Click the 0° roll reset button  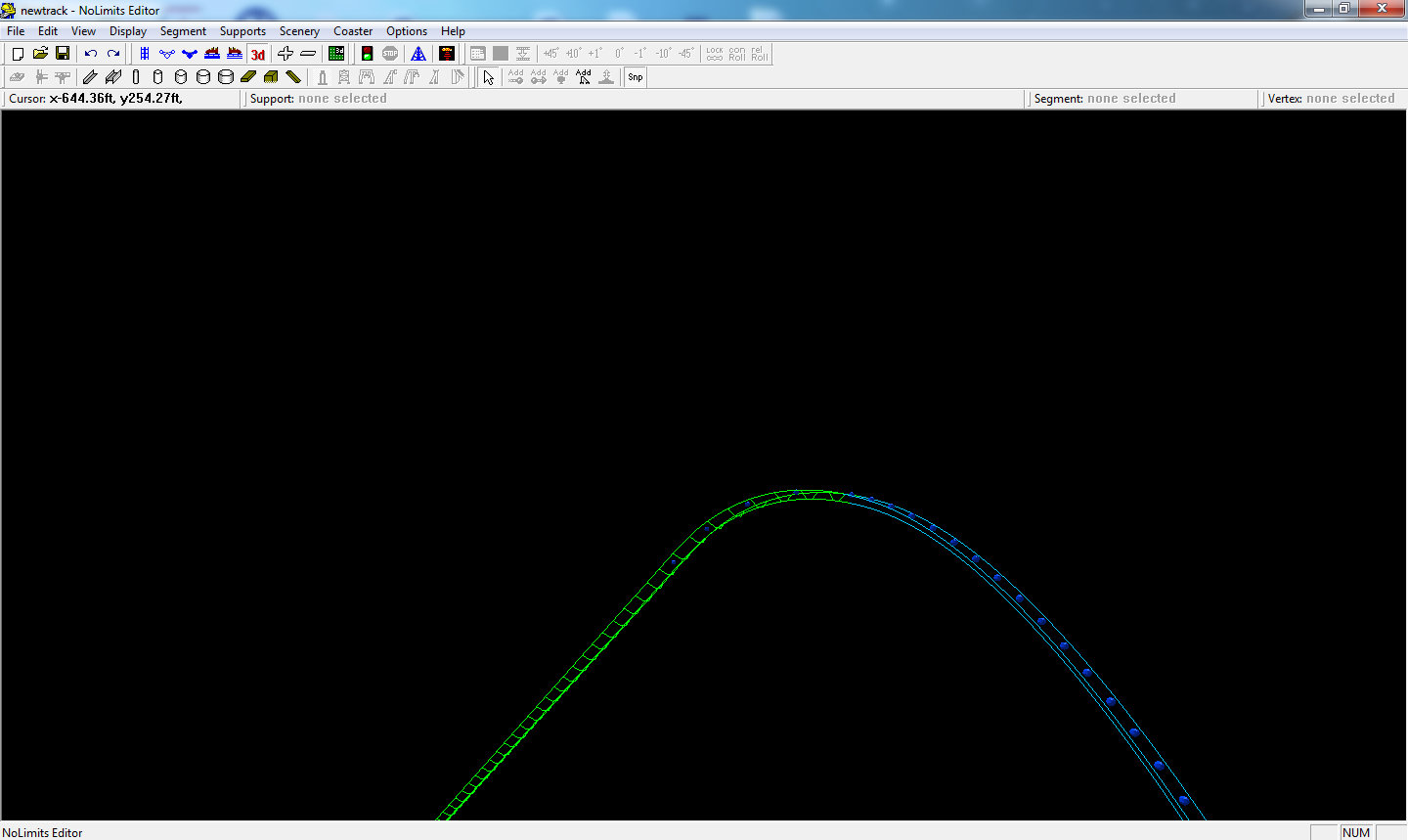(x=618, y=54)
